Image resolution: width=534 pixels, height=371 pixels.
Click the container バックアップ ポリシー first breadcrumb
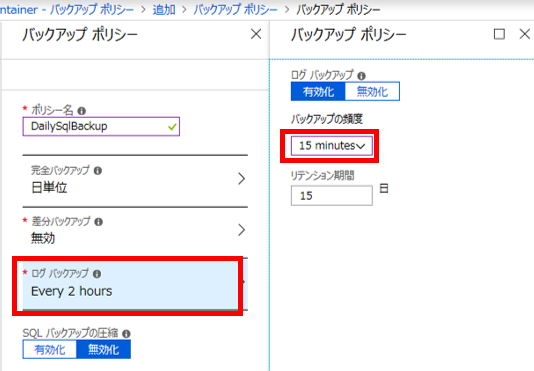pyautogui.click(x=67, y=10)
